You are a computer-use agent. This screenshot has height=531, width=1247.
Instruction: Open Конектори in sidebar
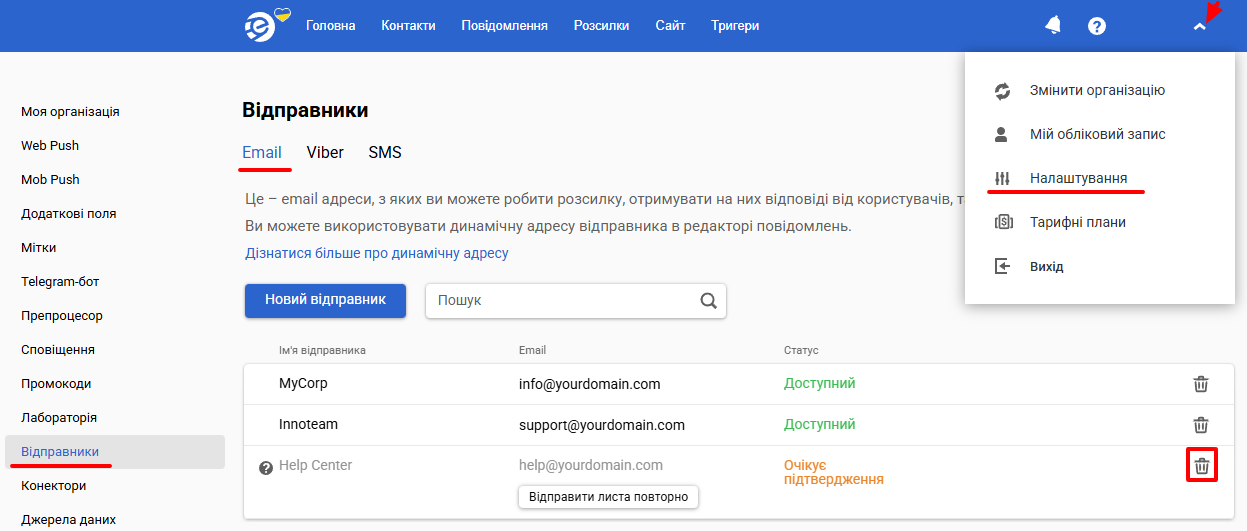(x=54, y=486)
